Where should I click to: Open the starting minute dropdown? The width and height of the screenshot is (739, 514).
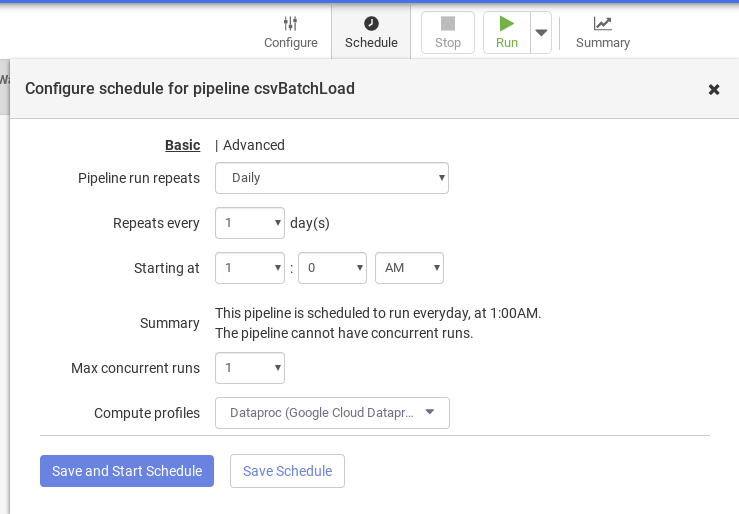pyautogui.click(x=332, y=268)
